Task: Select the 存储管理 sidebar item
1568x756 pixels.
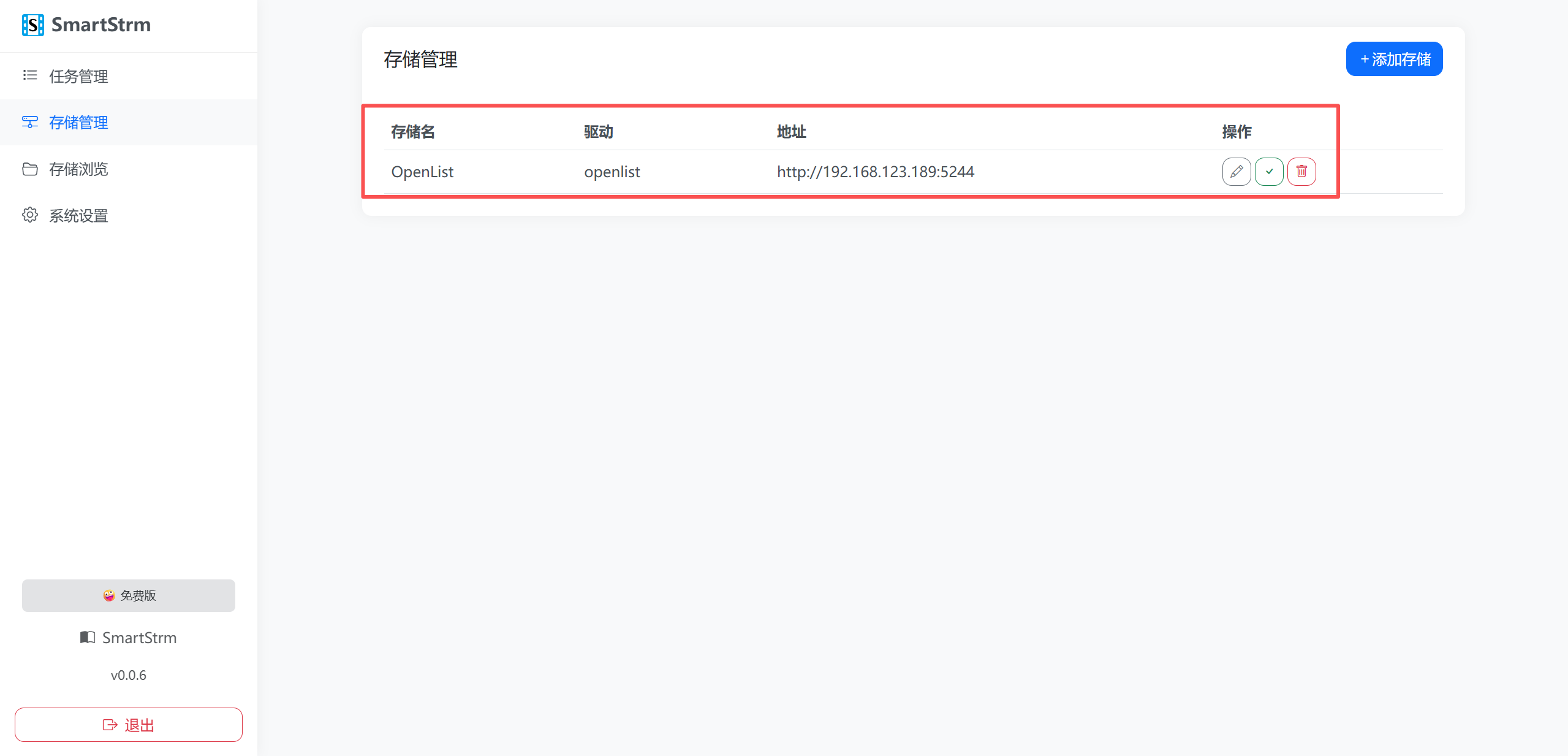Action: click(78, 123)
